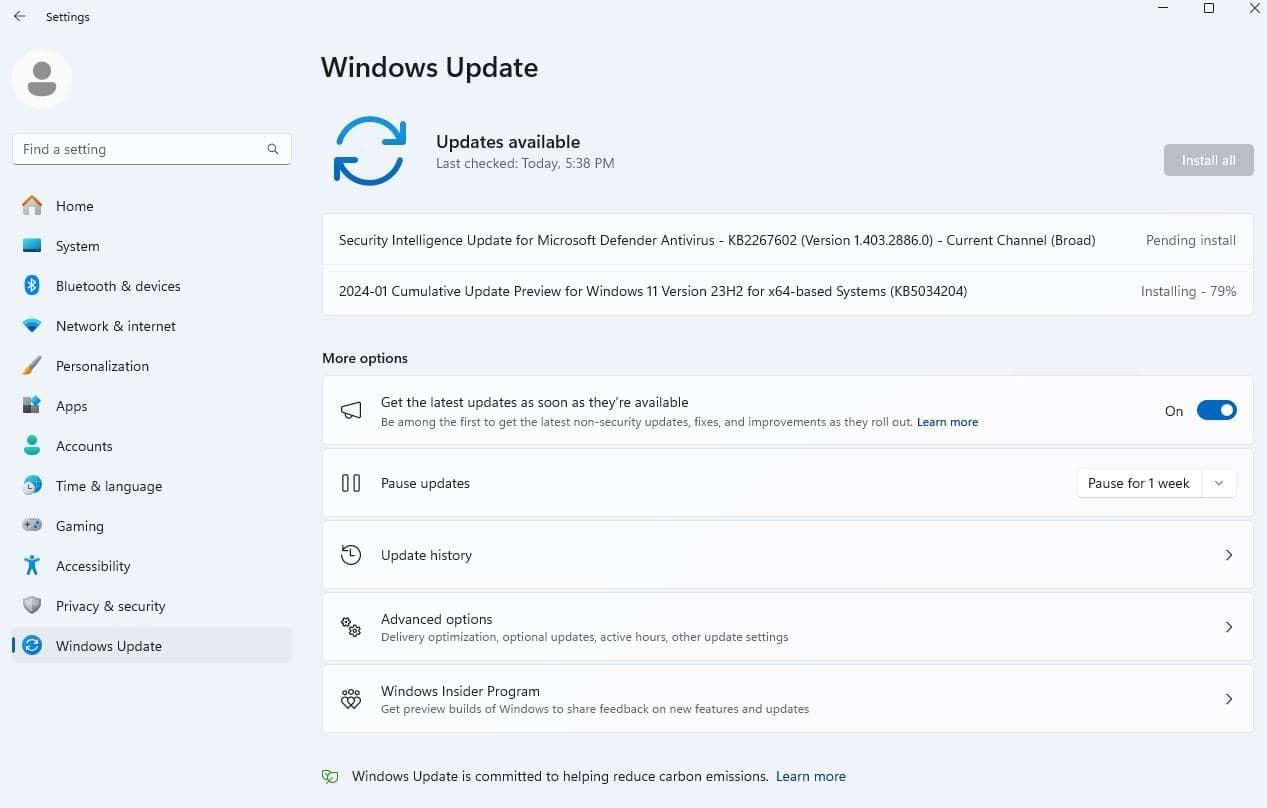Image resolution: width=1267 pixels, height=808 pixels.
Task: Select Time & language in sidebar
Action: coord(108,486)
